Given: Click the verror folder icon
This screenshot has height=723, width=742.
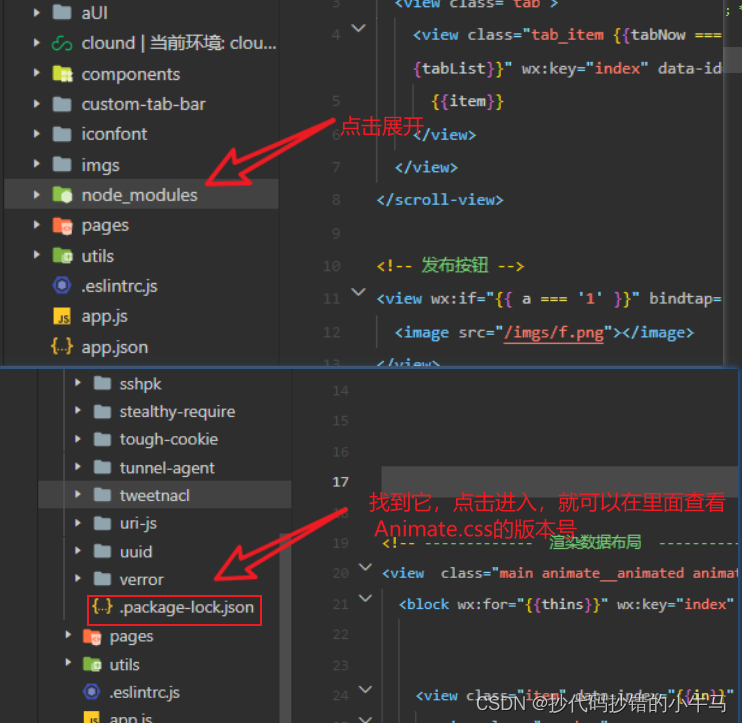Looking at the screenshot, I should [x=102, y=579].
